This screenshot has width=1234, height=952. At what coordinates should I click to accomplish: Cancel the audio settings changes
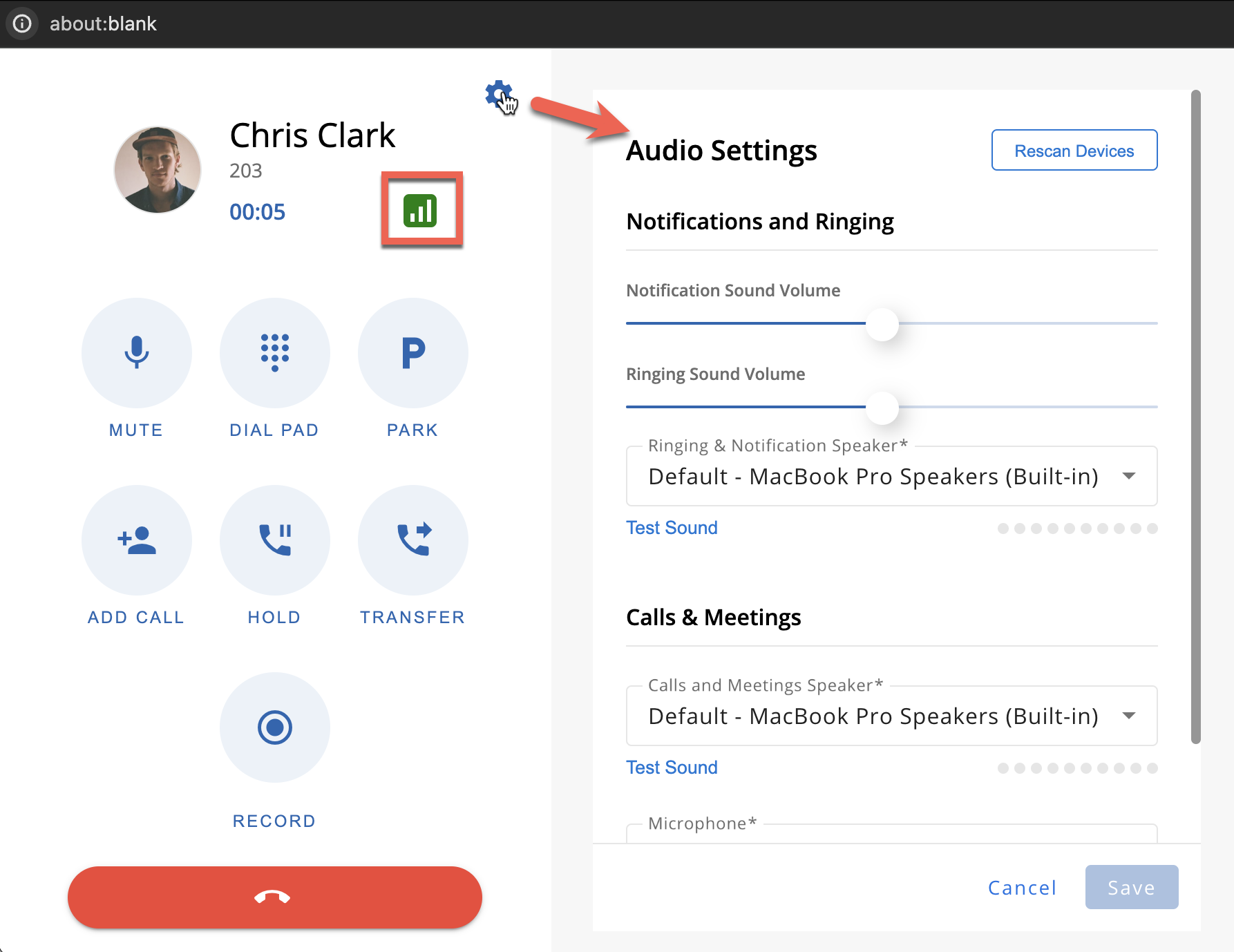point(1022,888)
